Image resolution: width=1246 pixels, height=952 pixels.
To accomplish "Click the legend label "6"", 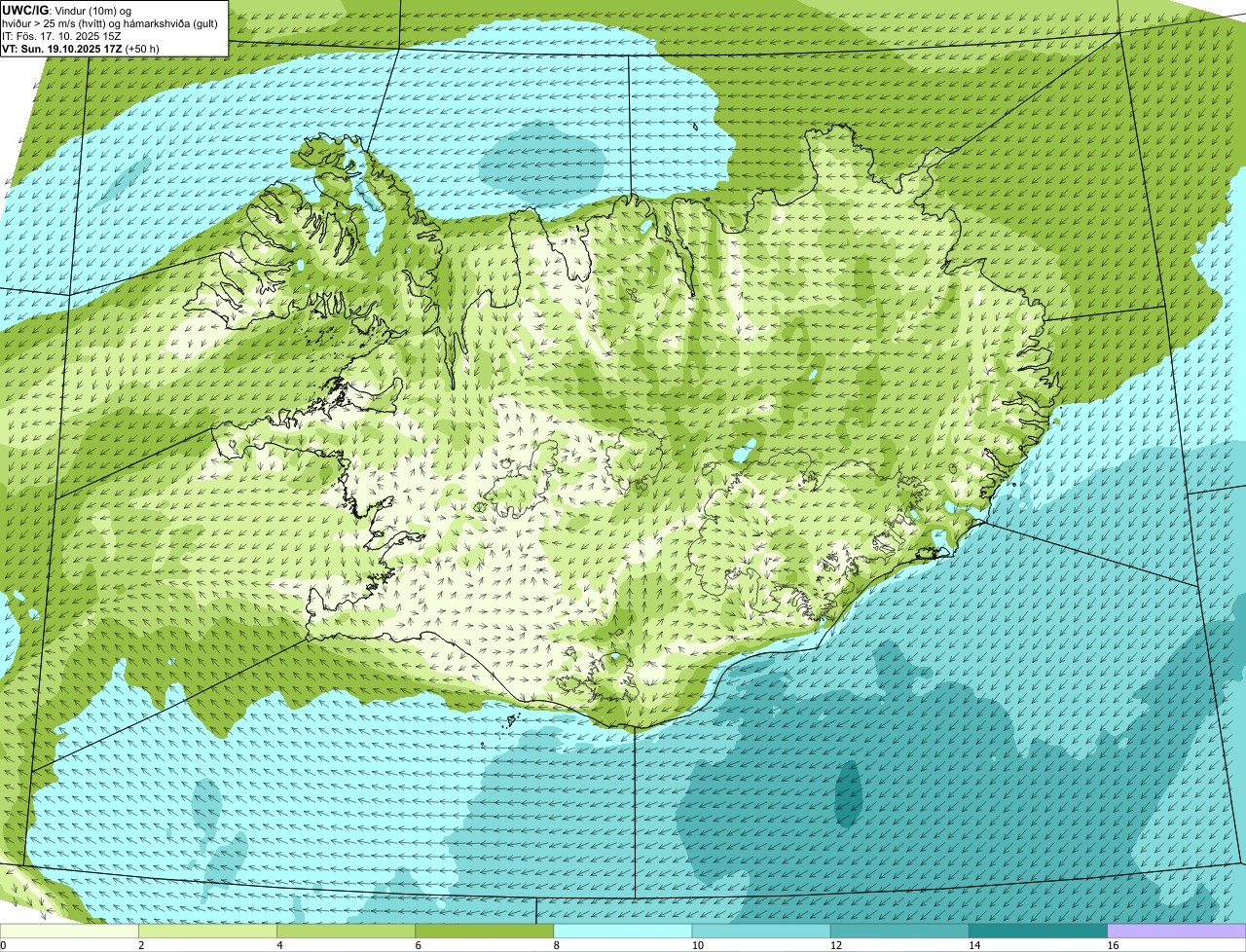I will pos(418,945).
